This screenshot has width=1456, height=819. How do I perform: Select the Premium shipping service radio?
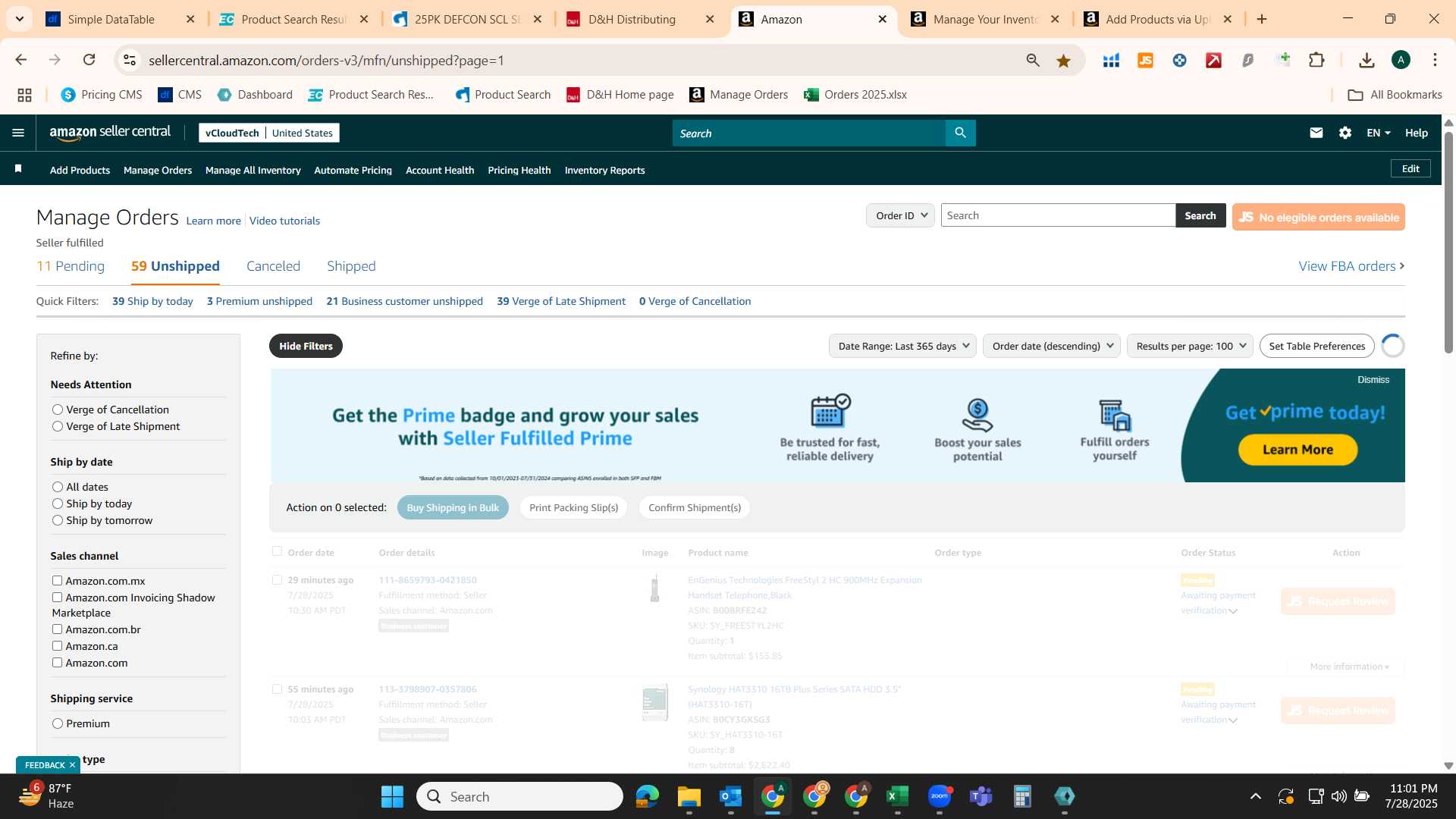(x=57, y=723)
